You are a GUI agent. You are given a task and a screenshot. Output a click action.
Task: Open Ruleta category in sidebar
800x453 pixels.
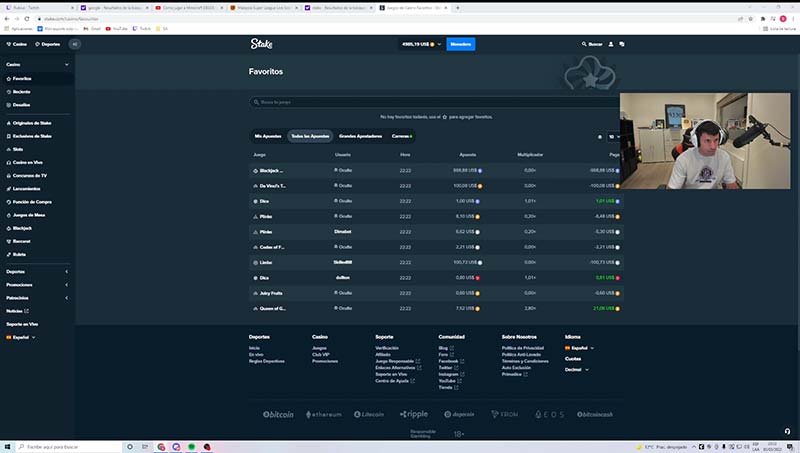[19, 254]
